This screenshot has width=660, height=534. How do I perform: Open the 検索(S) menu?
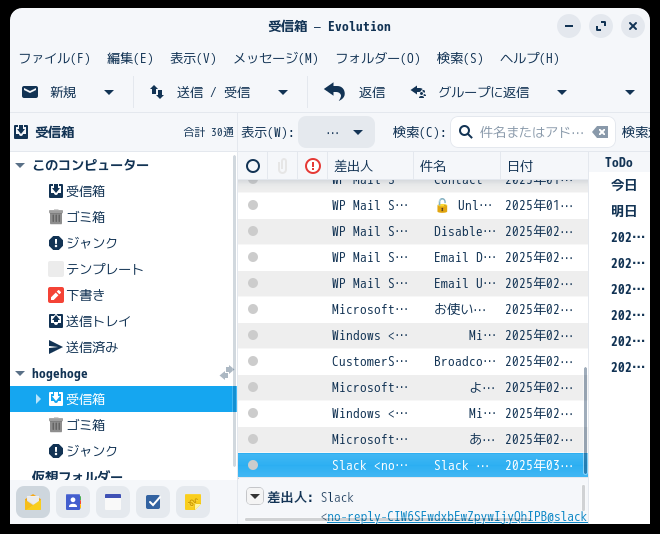(460, 58)
